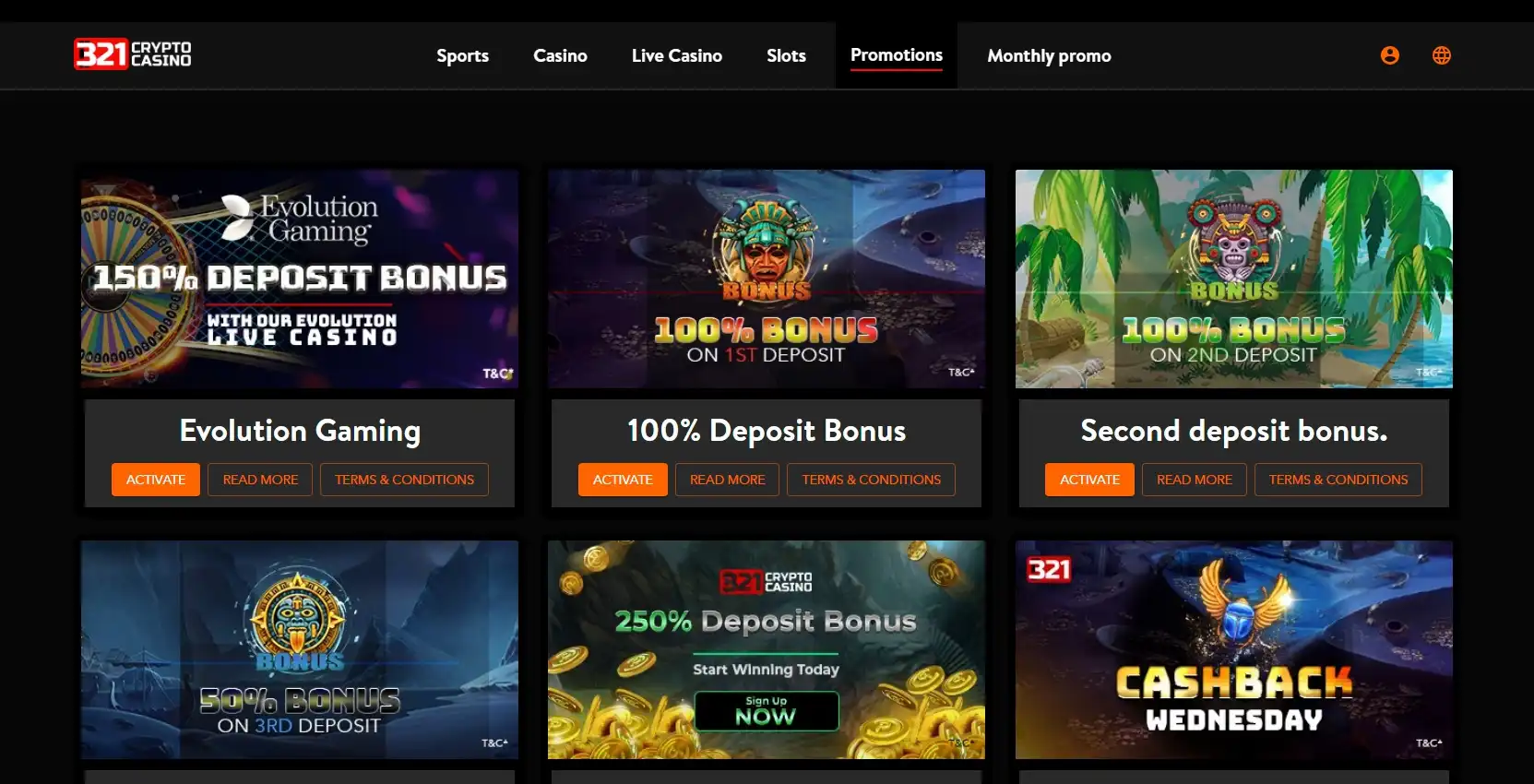This screenshot has height=784, width=1534.
Task: Go to the Casino section
Action: coord(560,56)
